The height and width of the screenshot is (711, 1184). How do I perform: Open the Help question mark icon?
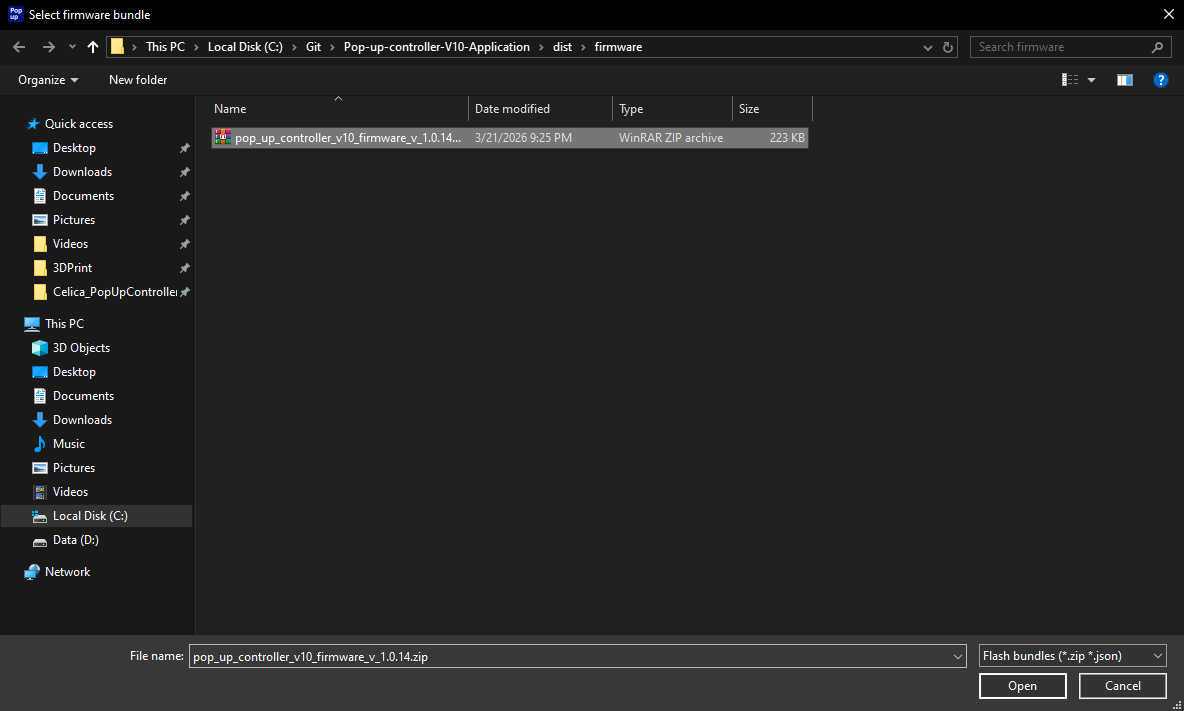point(1160,79)
